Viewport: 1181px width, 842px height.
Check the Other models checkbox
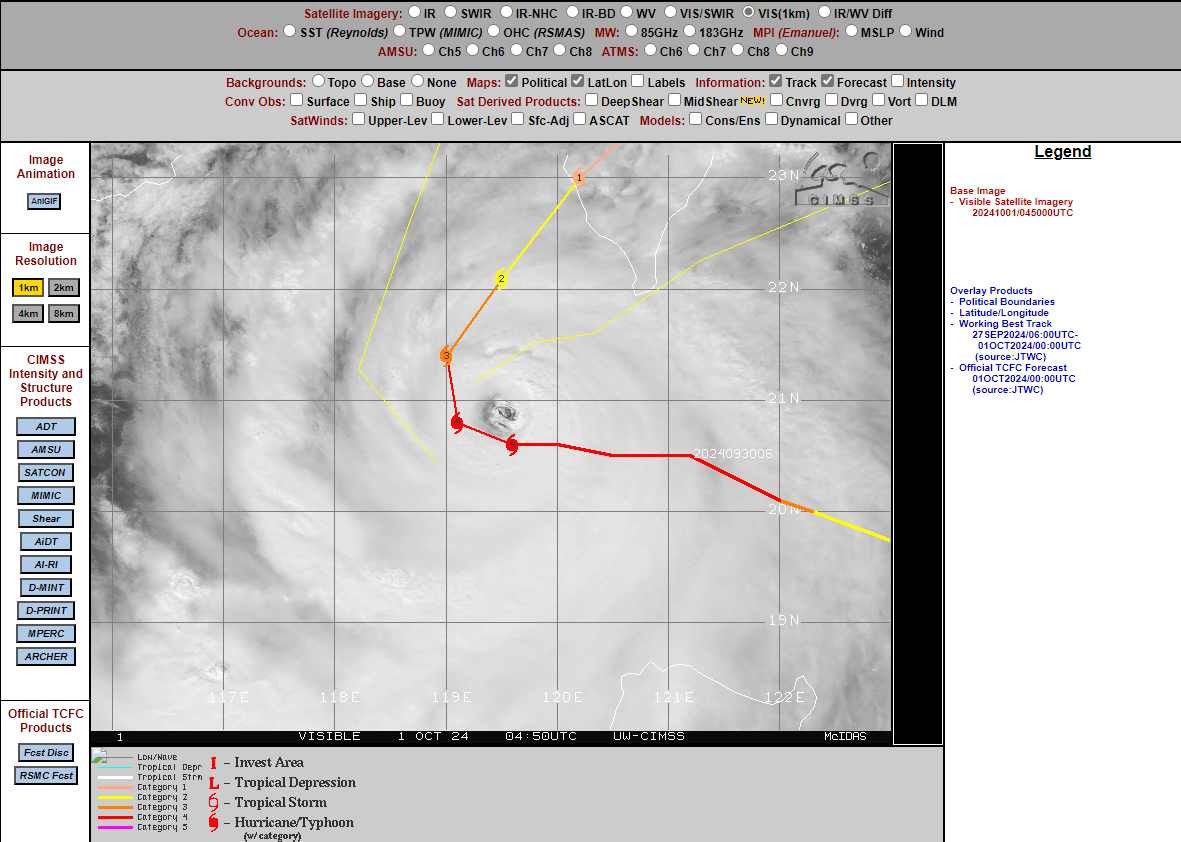click(x=851, y=118)
